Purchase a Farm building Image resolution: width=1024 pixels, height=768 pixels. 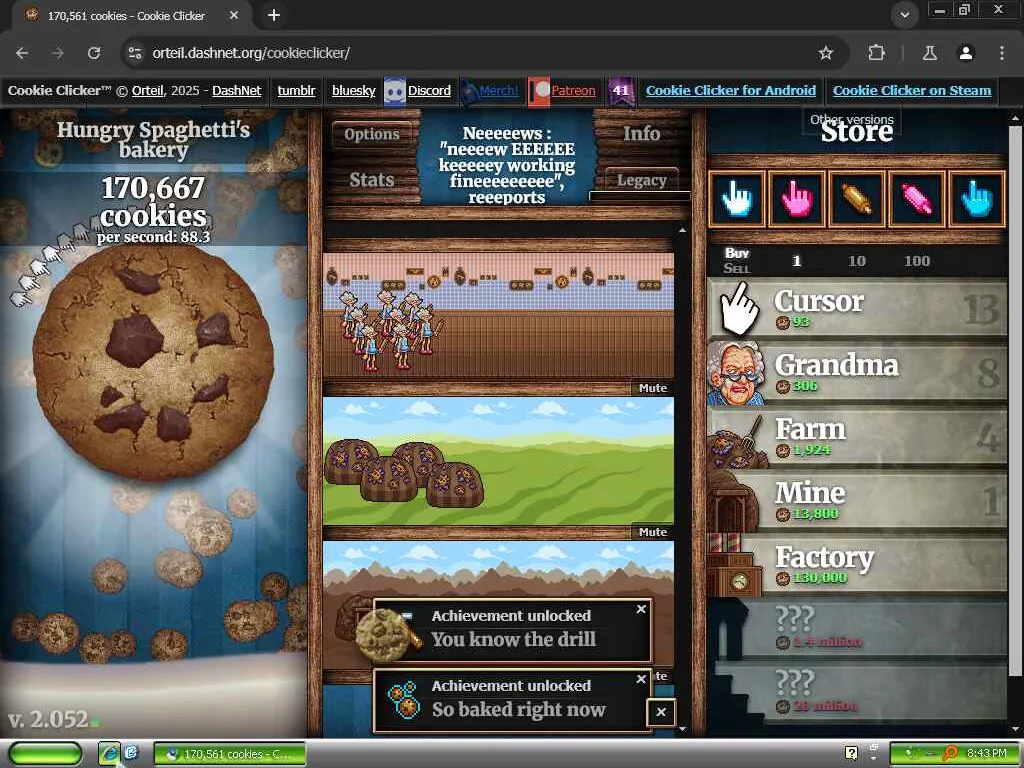coord(857,436)
